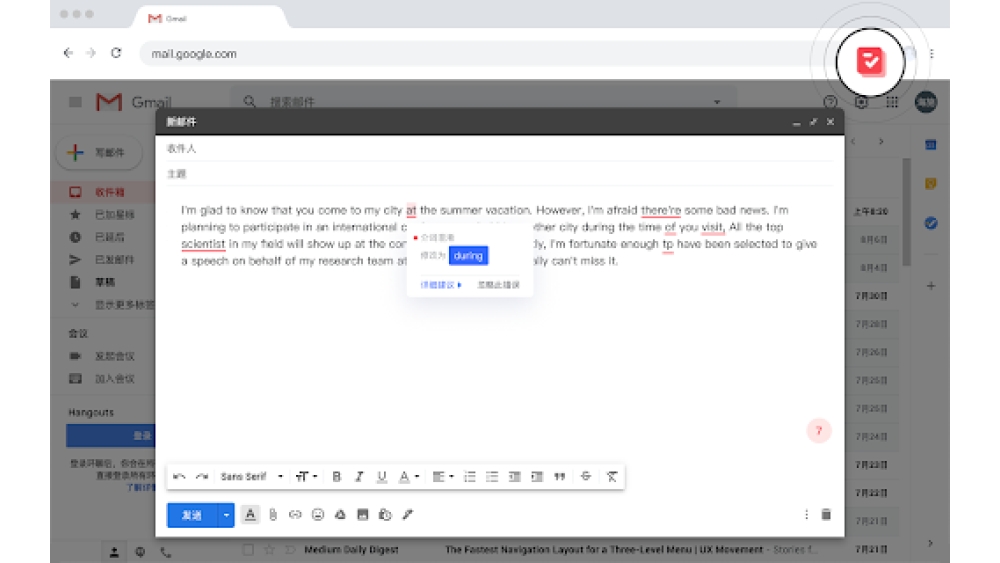Open the text alignment dropdown
This screenshot has height=563, width=1000.
pyautogui.click(x=443, y=476)
